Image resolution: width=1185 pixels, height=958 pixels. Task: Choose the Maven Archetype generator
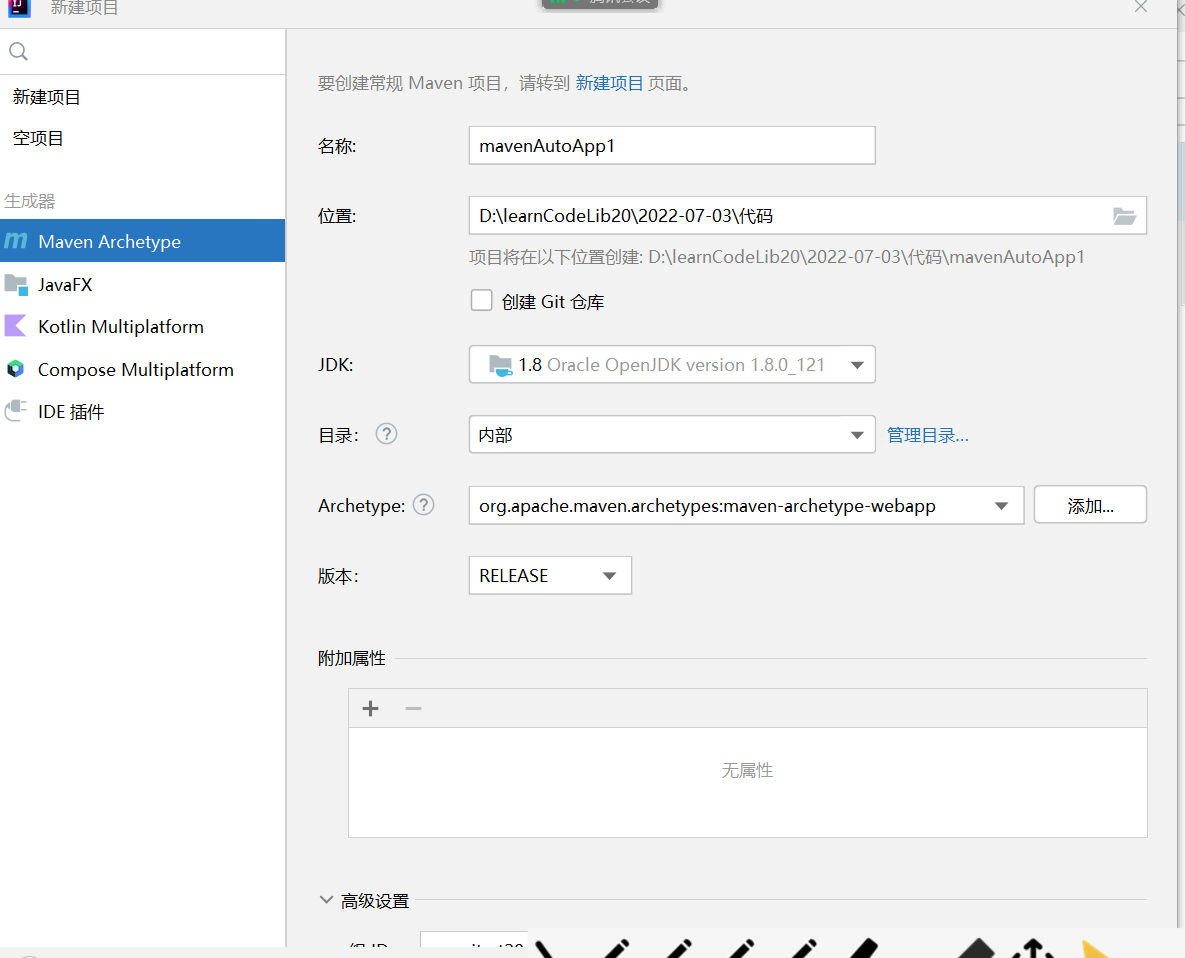point(142,241)
